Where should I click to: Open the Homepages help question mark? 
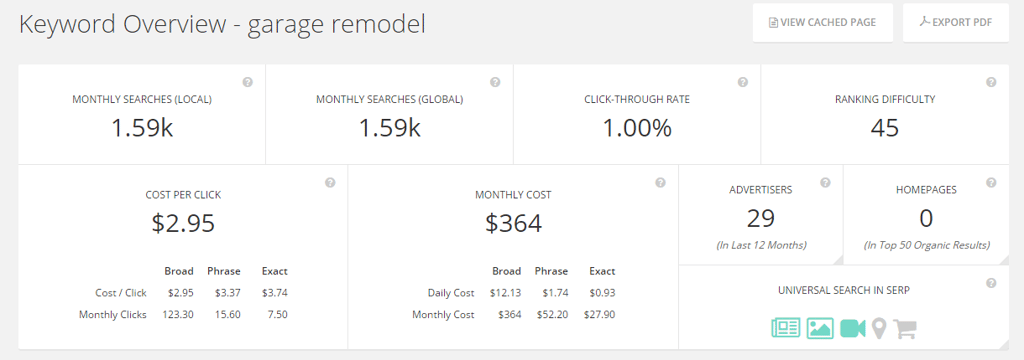(x=991, y=183)
